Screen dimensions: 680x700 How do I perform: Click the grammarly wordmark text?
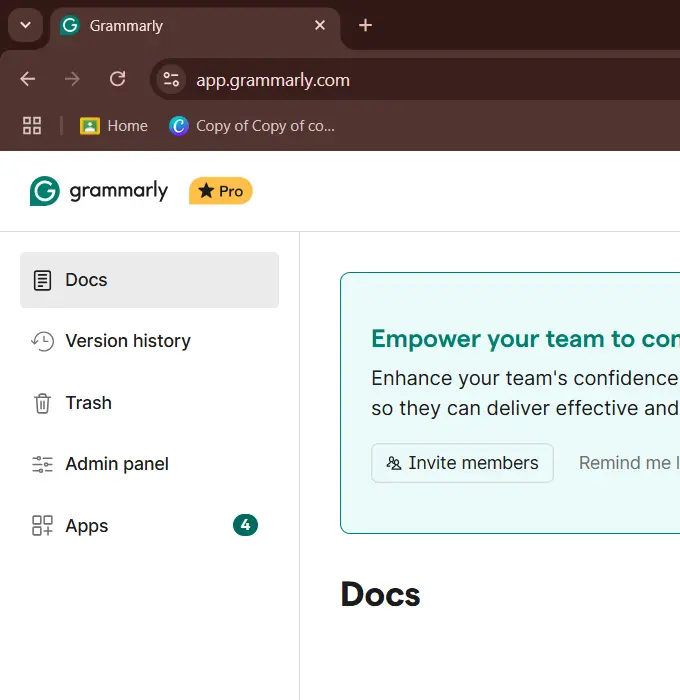[119, 191]
